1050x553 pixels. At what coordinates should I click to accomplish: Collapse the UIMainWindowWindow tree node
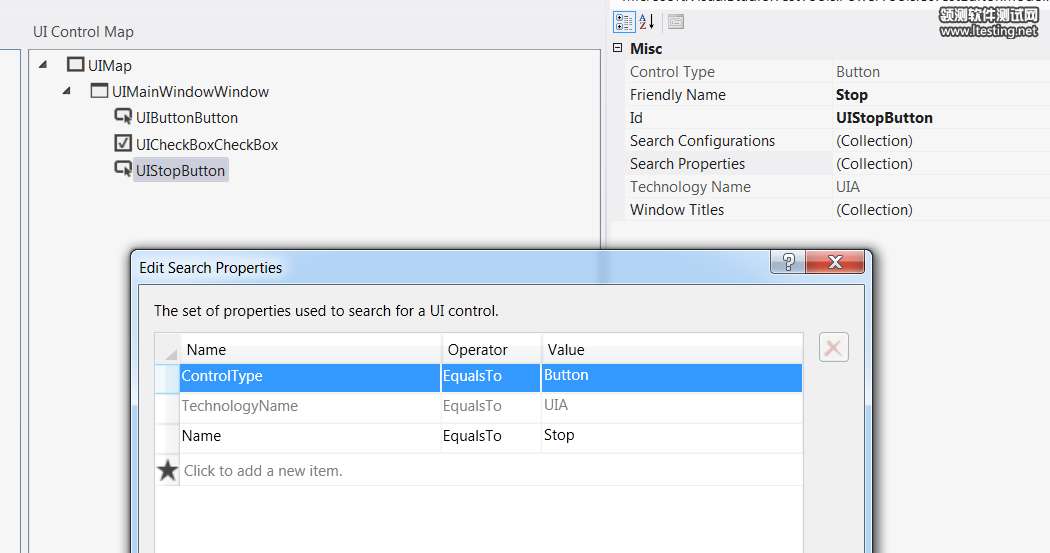coord(67,92)
